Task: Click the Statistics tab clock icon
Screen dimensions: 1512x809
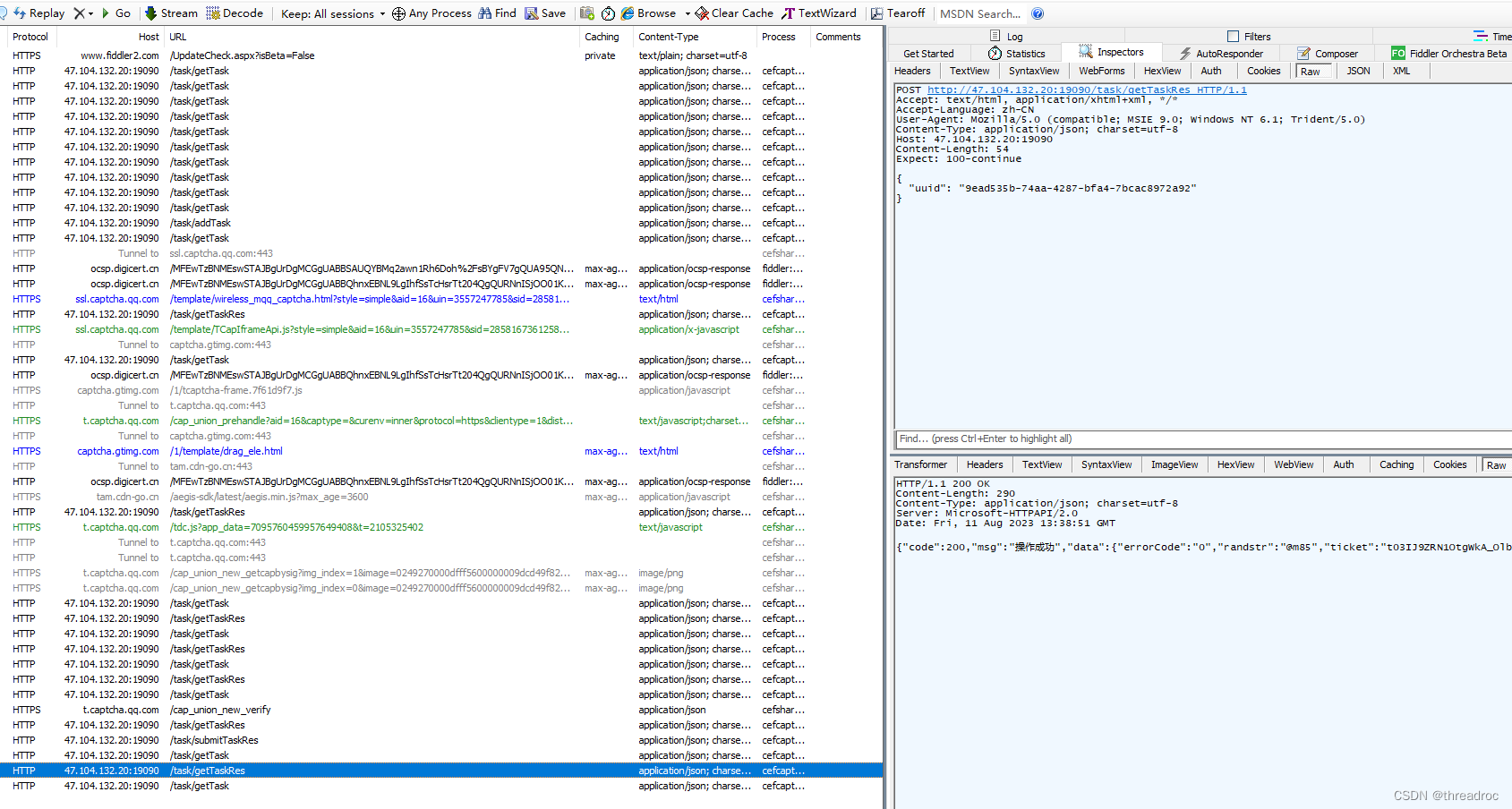Action: [x=995, y=54]
